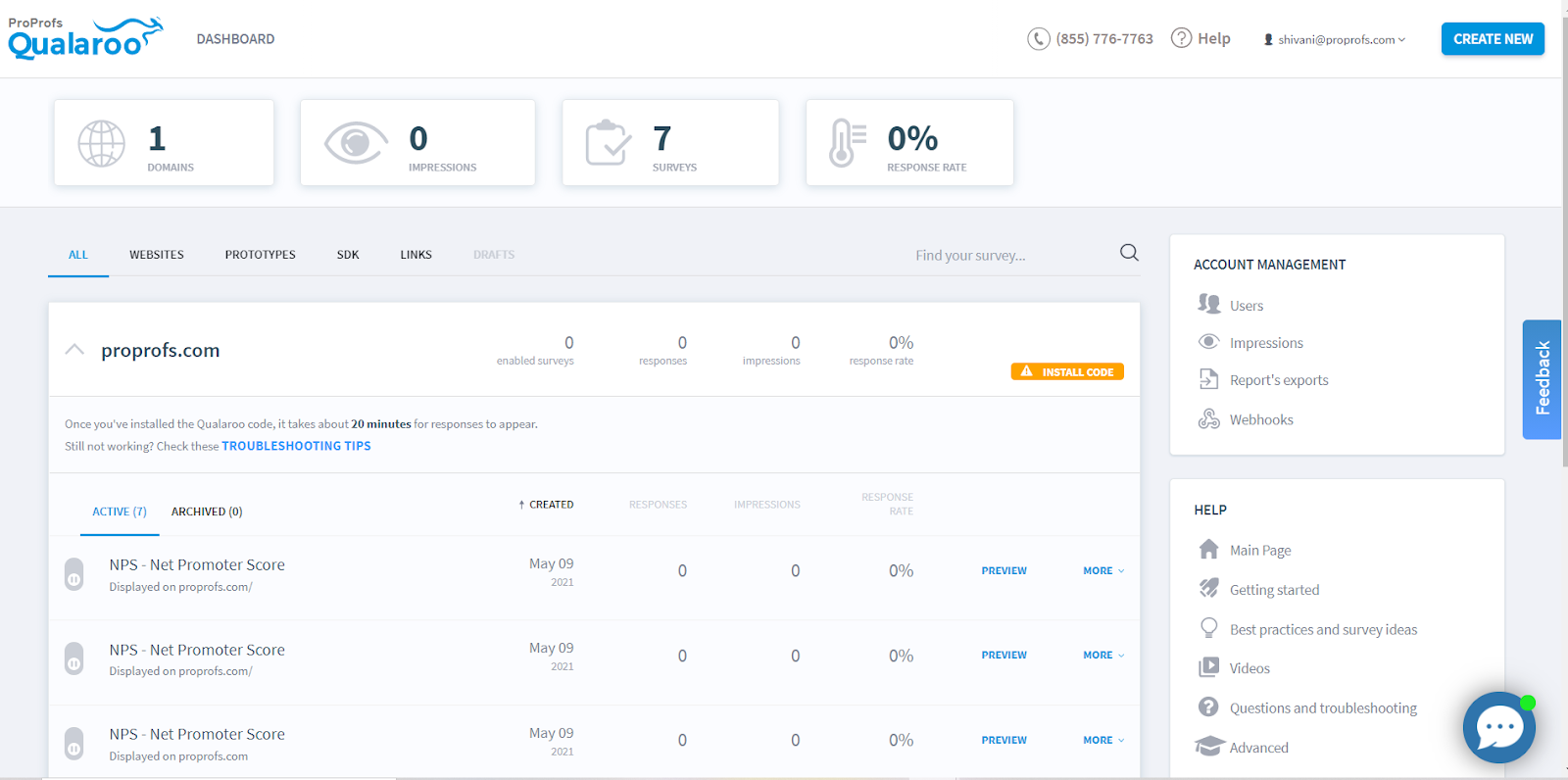The image size is (1568, 780).
Task: Expand MORE menu on second NPS survey
Action: 1103,655
